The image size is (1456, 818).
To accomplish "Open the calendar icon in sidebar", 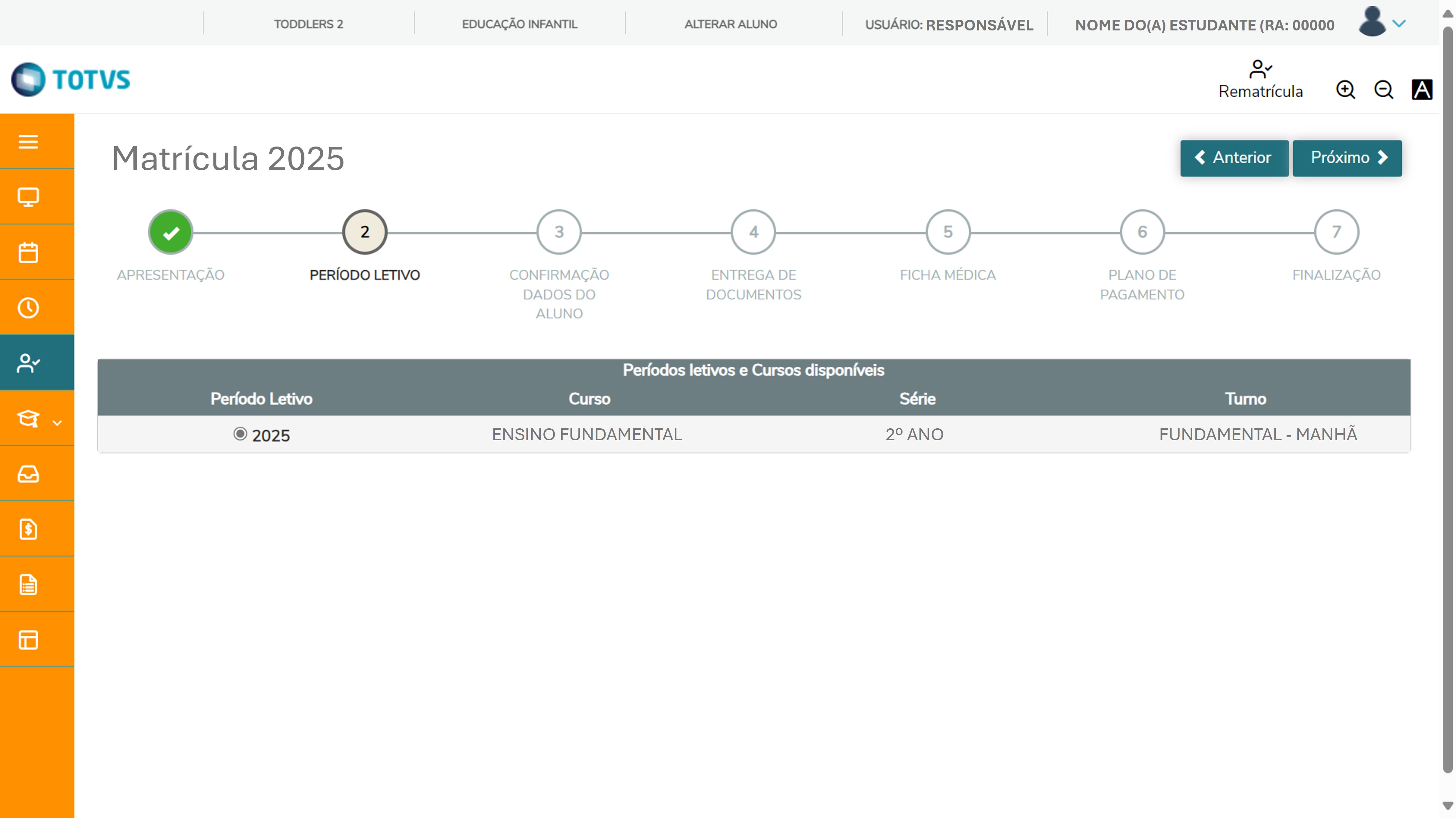I will pyautogui.click(x=28, y=252).
